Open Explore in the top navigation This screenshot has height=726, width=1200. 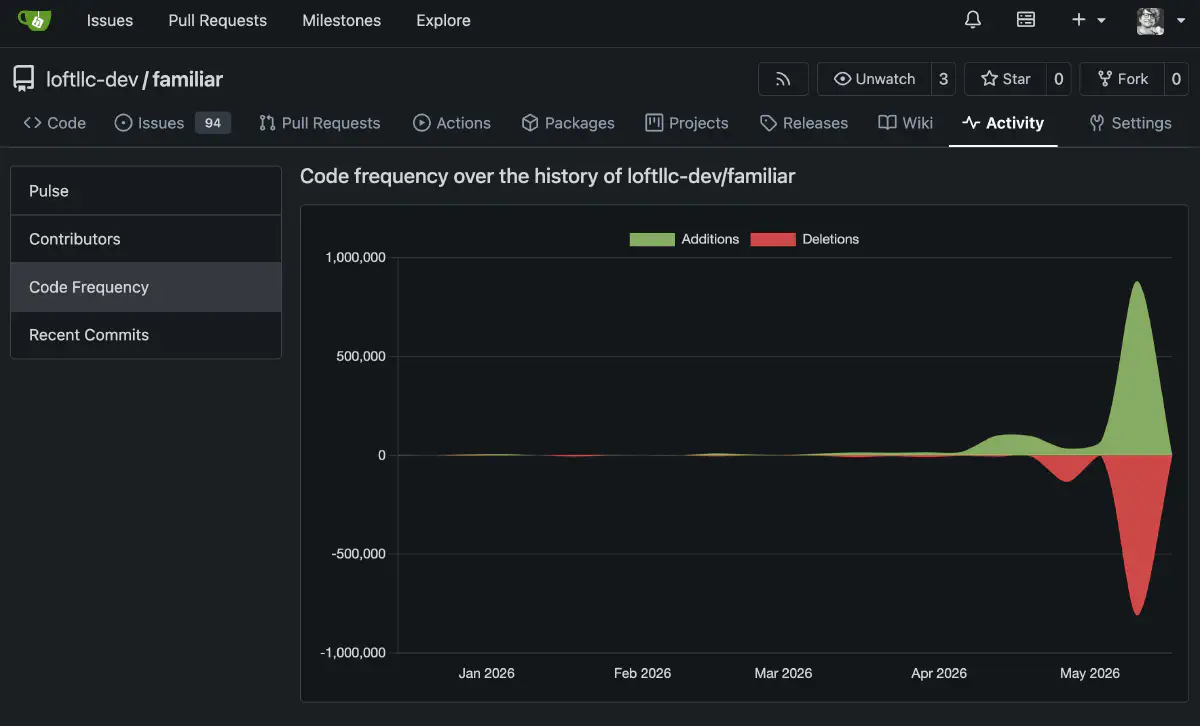click(443, 20)
